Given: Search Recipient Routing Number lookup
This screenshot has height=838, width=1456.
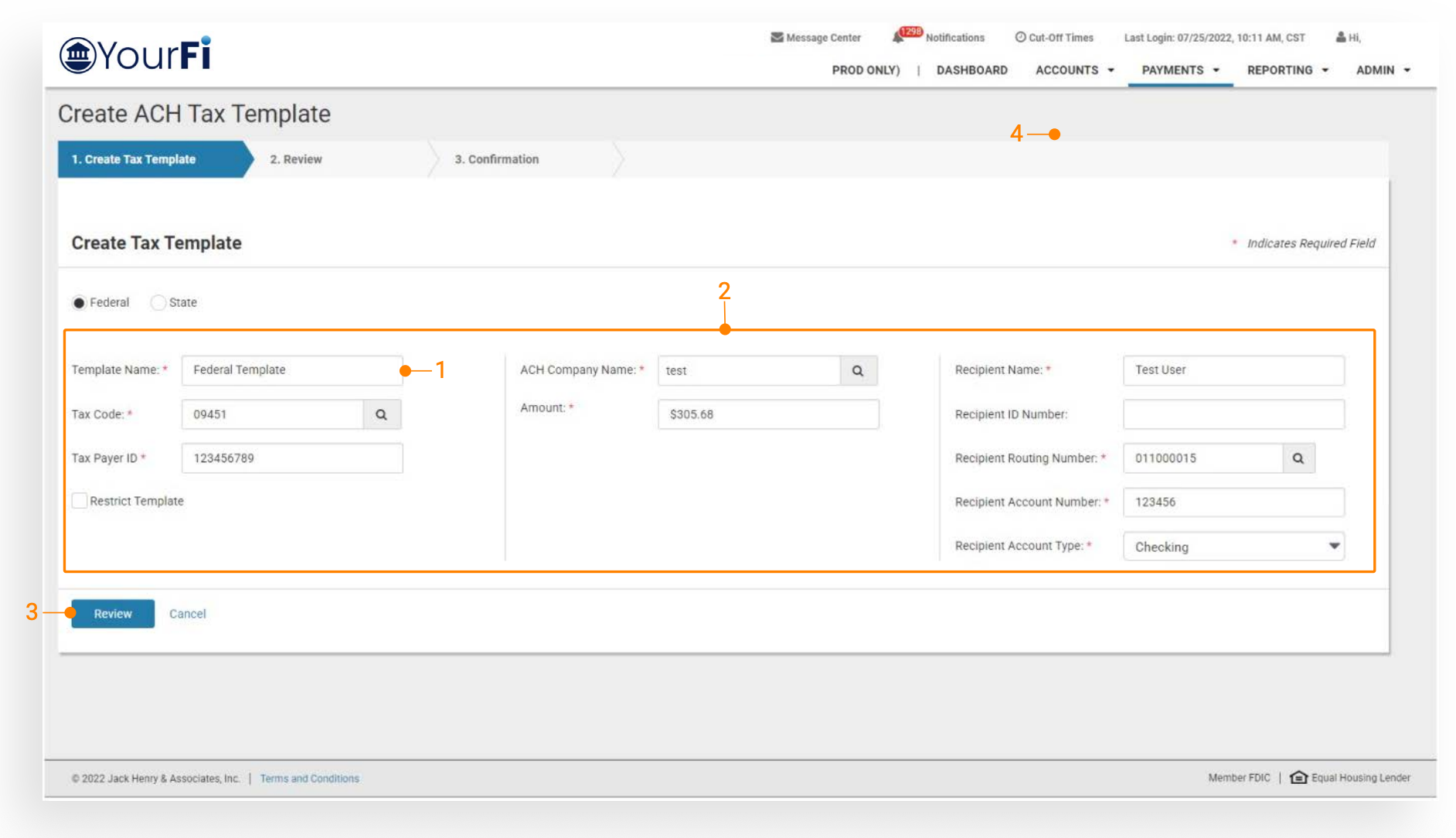Looking at the screenshot, I should (x=1298, y=458).
